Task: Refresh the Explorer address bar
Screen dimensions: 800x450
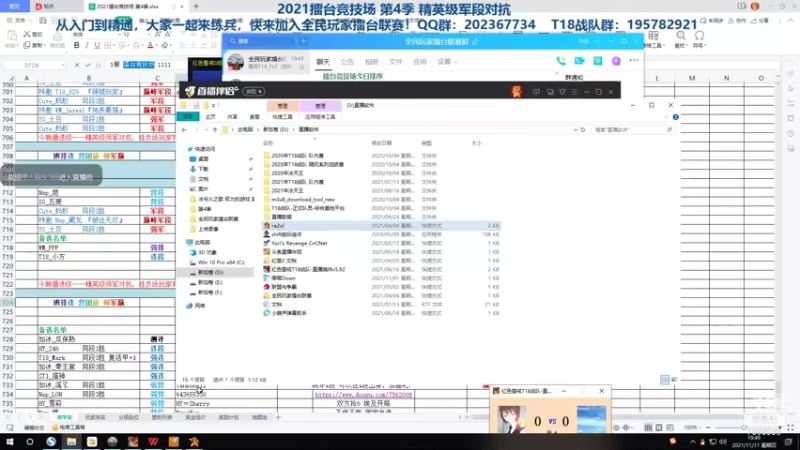Action: click(x=583, y=130)
